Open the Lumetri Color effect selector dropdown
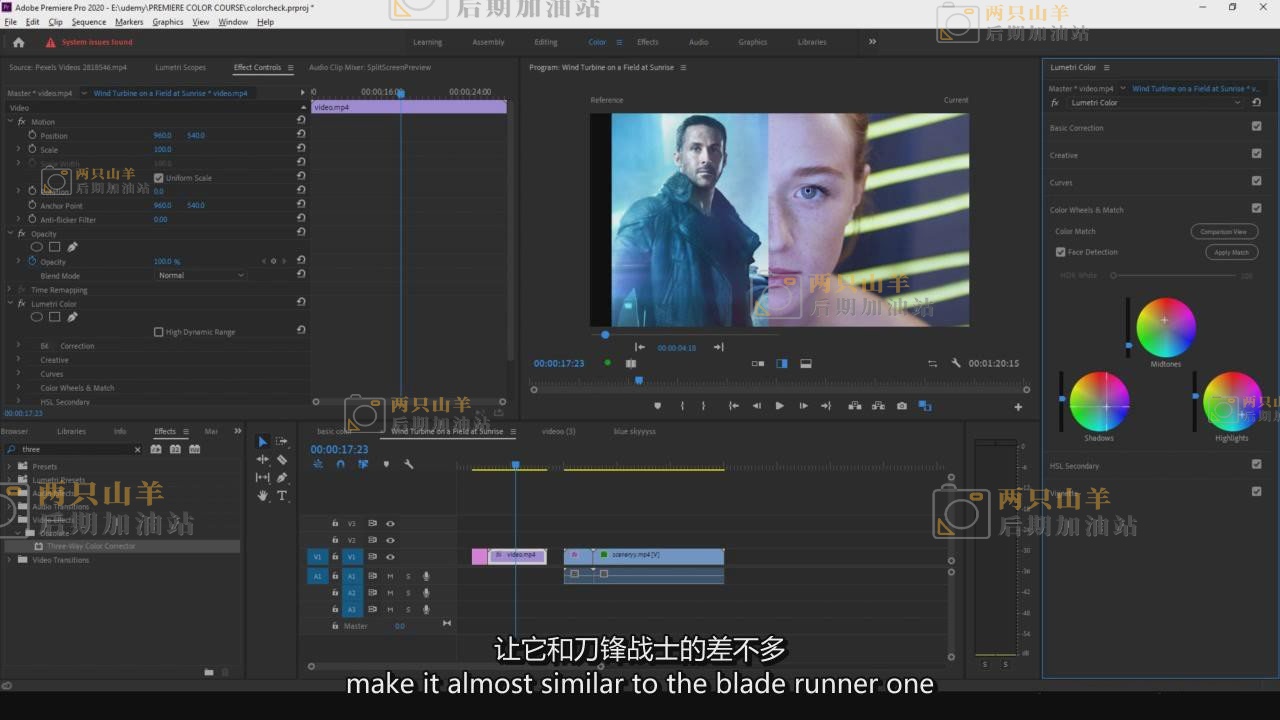Image resolution: width=1280 pixels, height=720 pixels. tap(1155, 102)
